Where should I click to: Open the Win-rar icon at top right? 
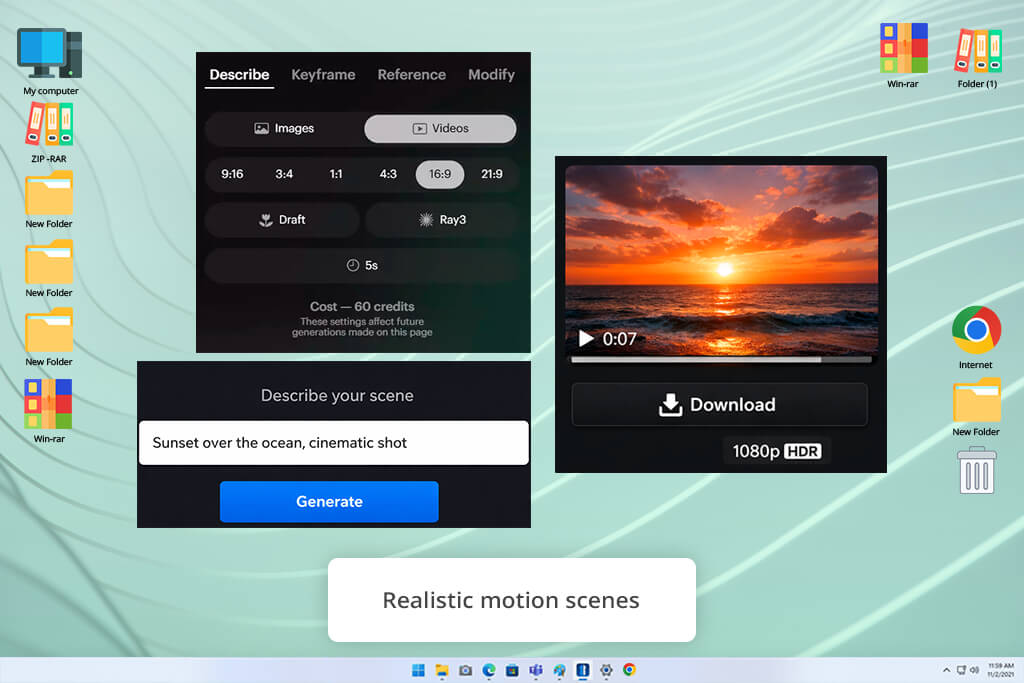[x=903, y=56]
